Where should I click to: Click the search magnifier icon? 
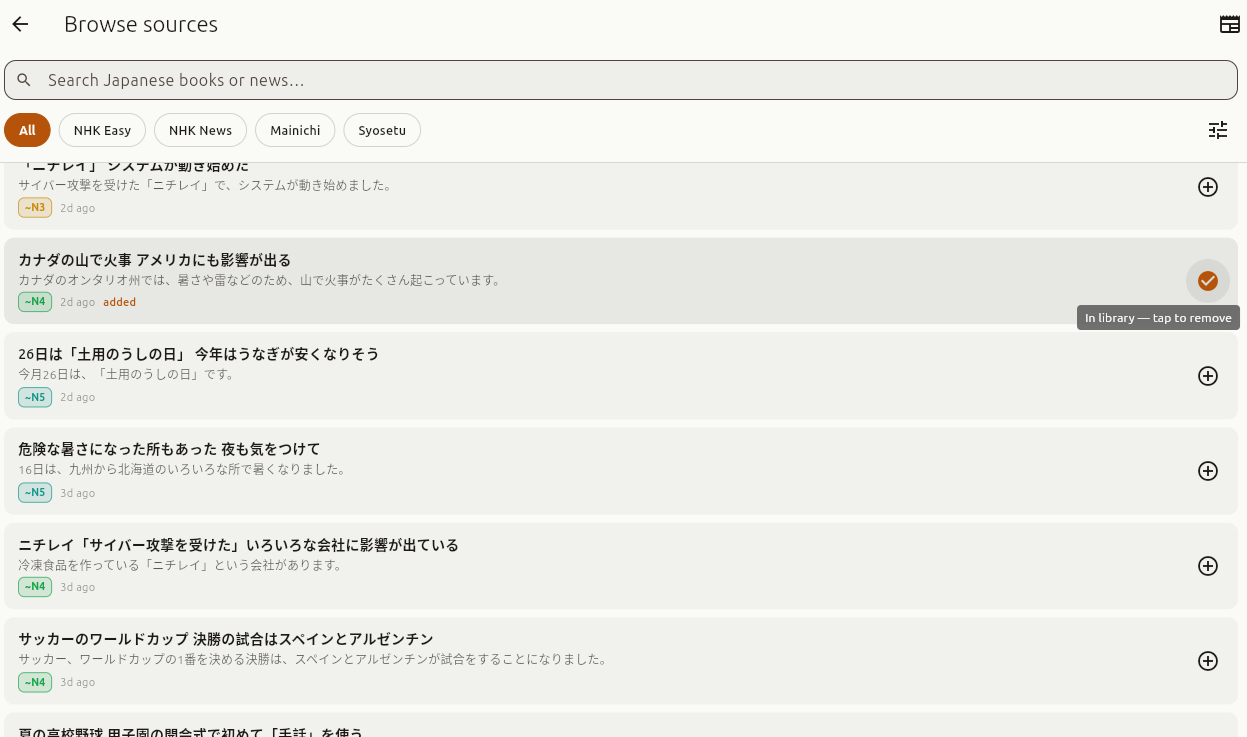[24, 80]
